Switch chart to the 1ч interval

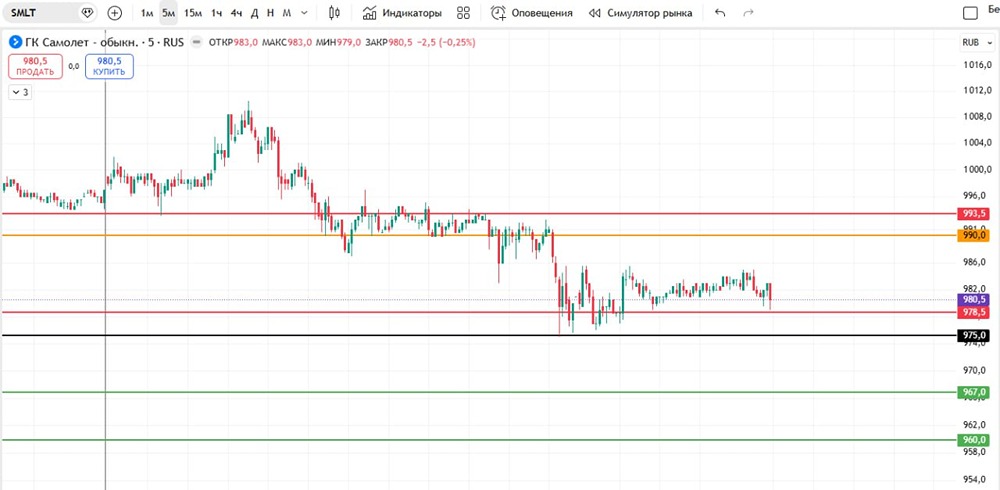[217, 13]
